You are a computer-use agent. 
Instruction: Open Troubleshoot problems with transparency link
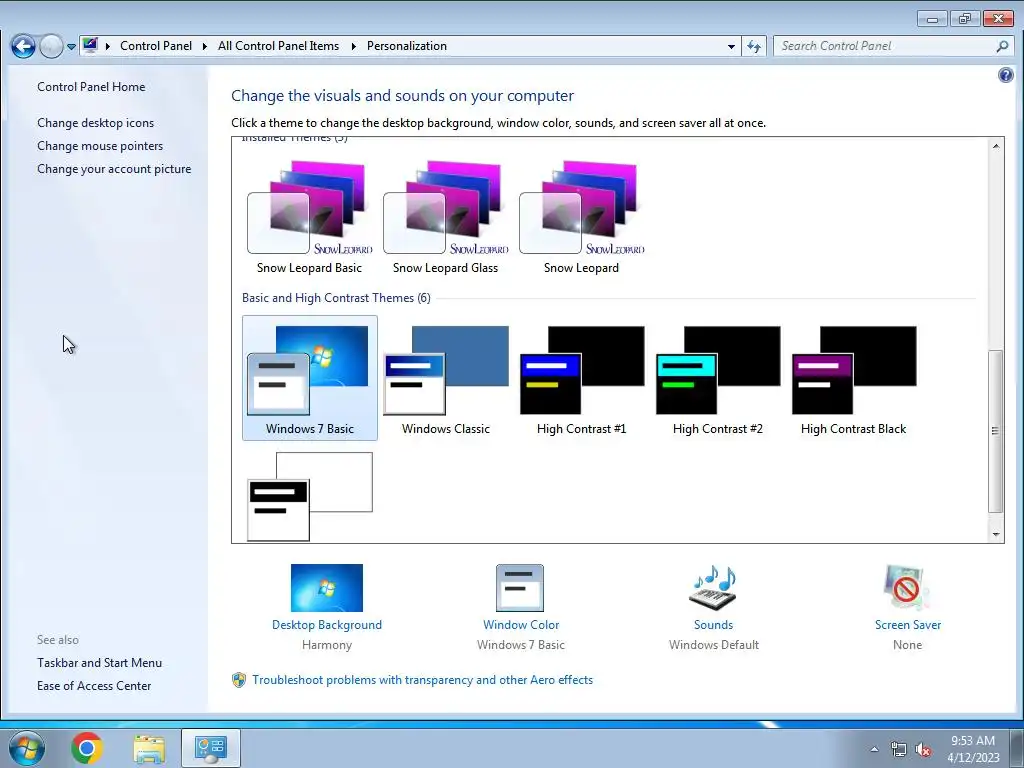click(x=423, y=680)
